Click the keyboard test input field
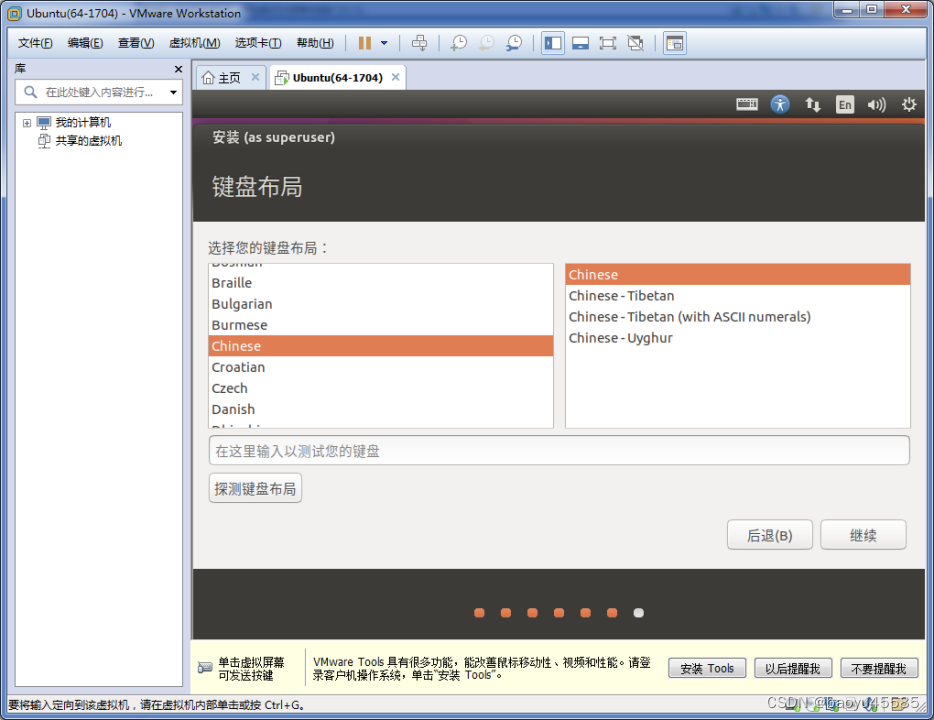The image size is (934, 720). click(x=559, y=451)
